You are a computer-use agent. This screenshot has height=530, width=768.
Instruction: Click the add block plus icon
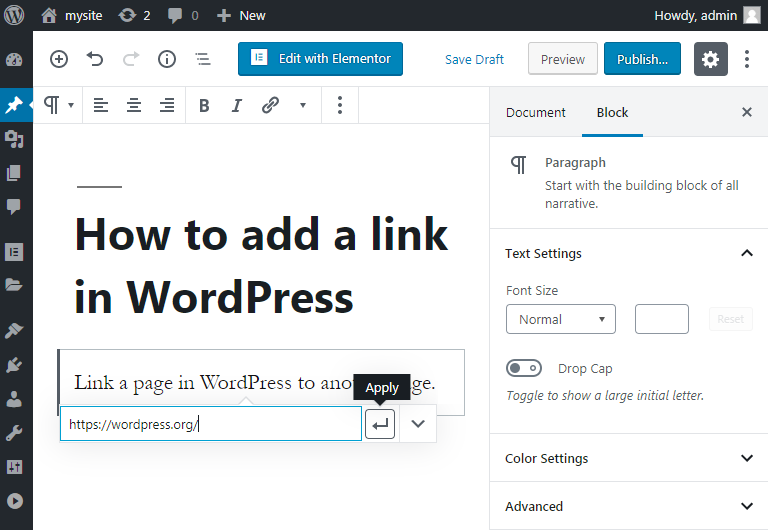(59, 59)
